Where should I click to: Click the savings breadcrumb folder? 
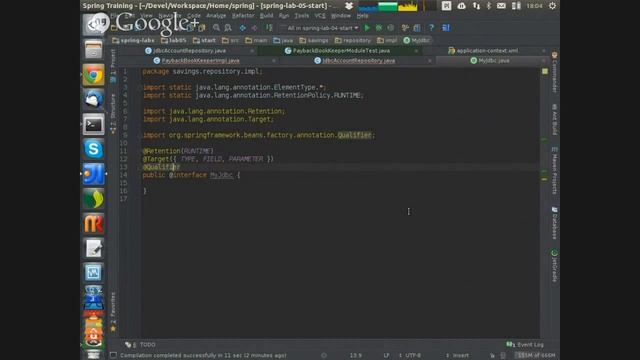point(314,40)
